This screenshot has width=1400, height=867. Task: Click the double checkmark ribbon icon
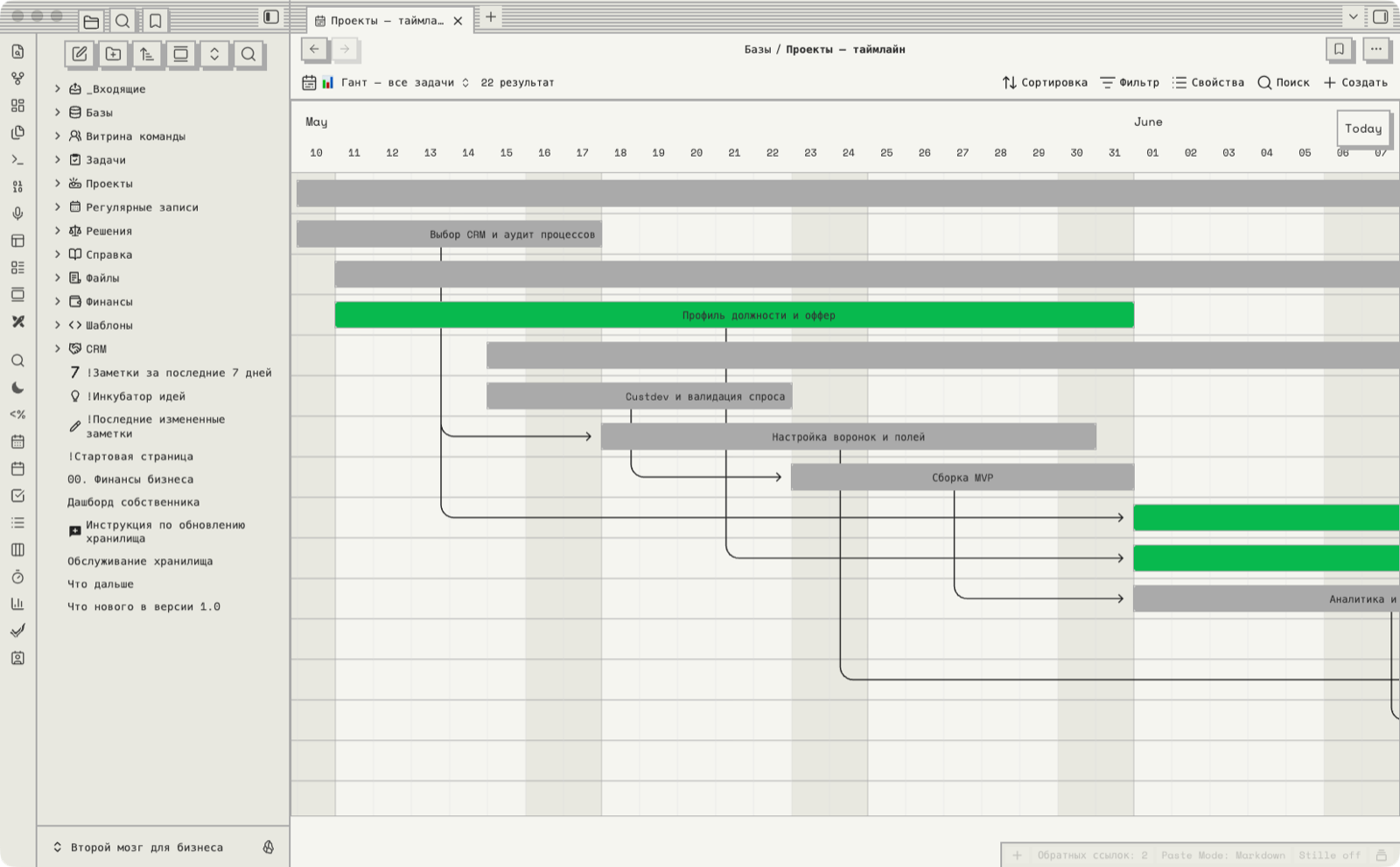[17, 631]
